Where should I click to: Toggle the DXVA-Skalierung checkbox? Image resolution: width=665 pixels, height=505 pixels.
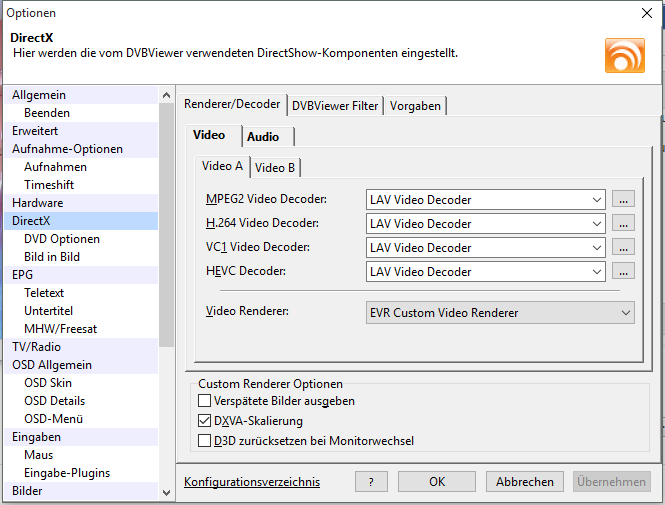pos(205,421)
